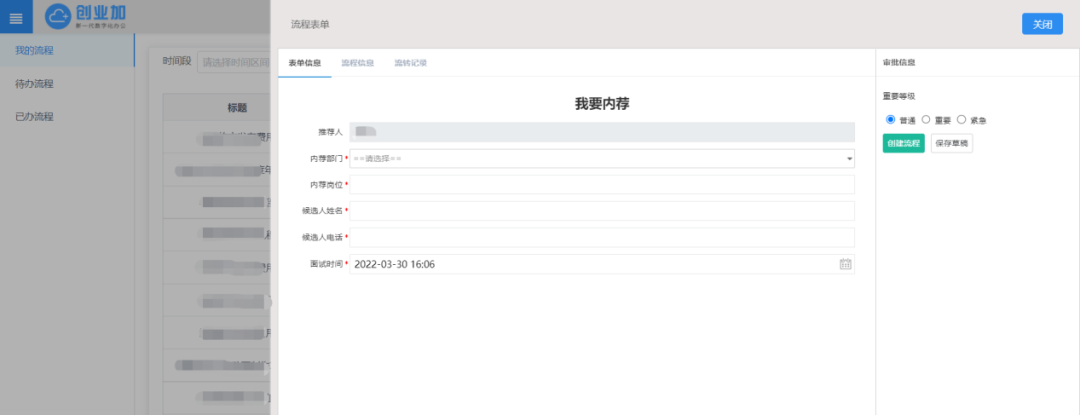Click the blue 关闭 button

pyautogui.click(x=1042, y=24)
